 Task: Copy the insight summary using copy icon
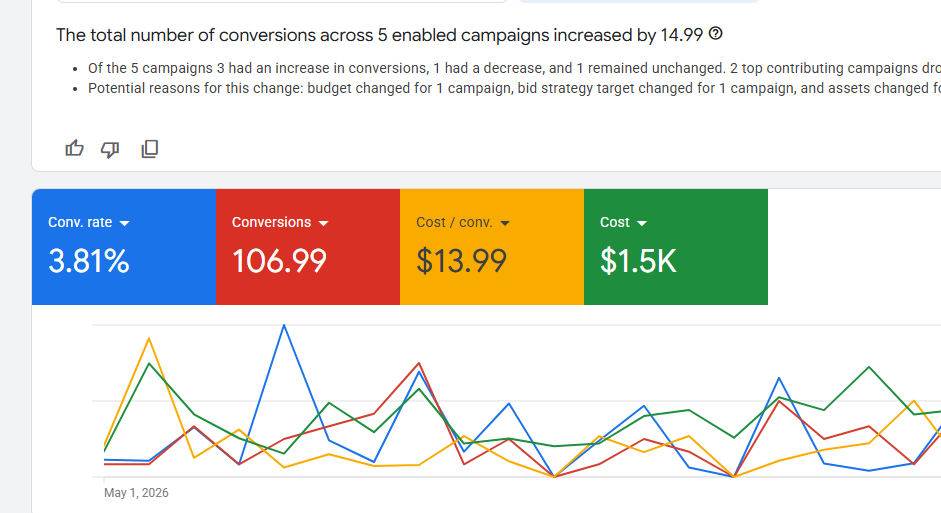click(x=149, y=149)
